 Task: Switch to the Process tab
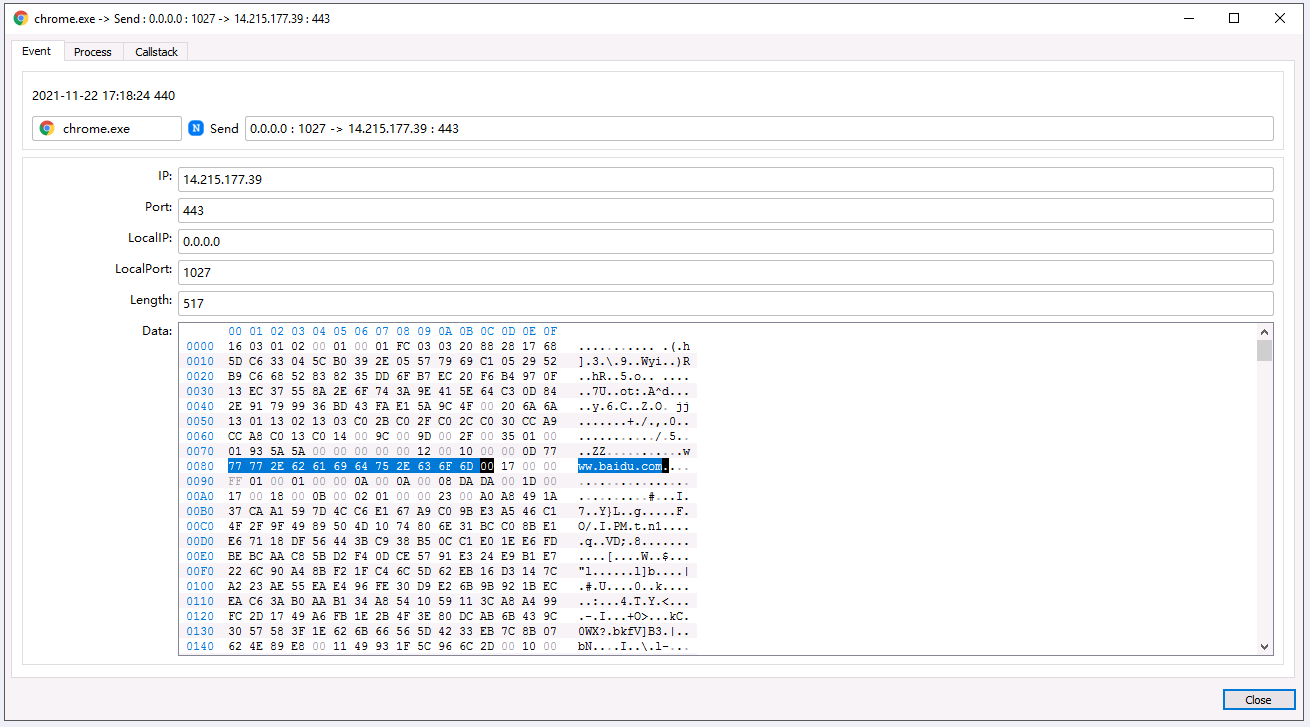click(93, 52)
